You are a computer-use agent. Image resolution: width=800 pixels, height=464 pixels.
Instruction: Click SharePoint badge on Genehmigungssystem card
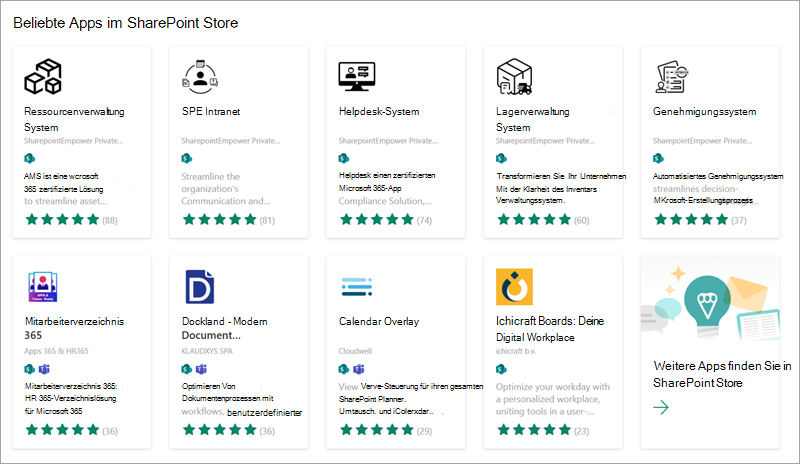pos(659,158)
